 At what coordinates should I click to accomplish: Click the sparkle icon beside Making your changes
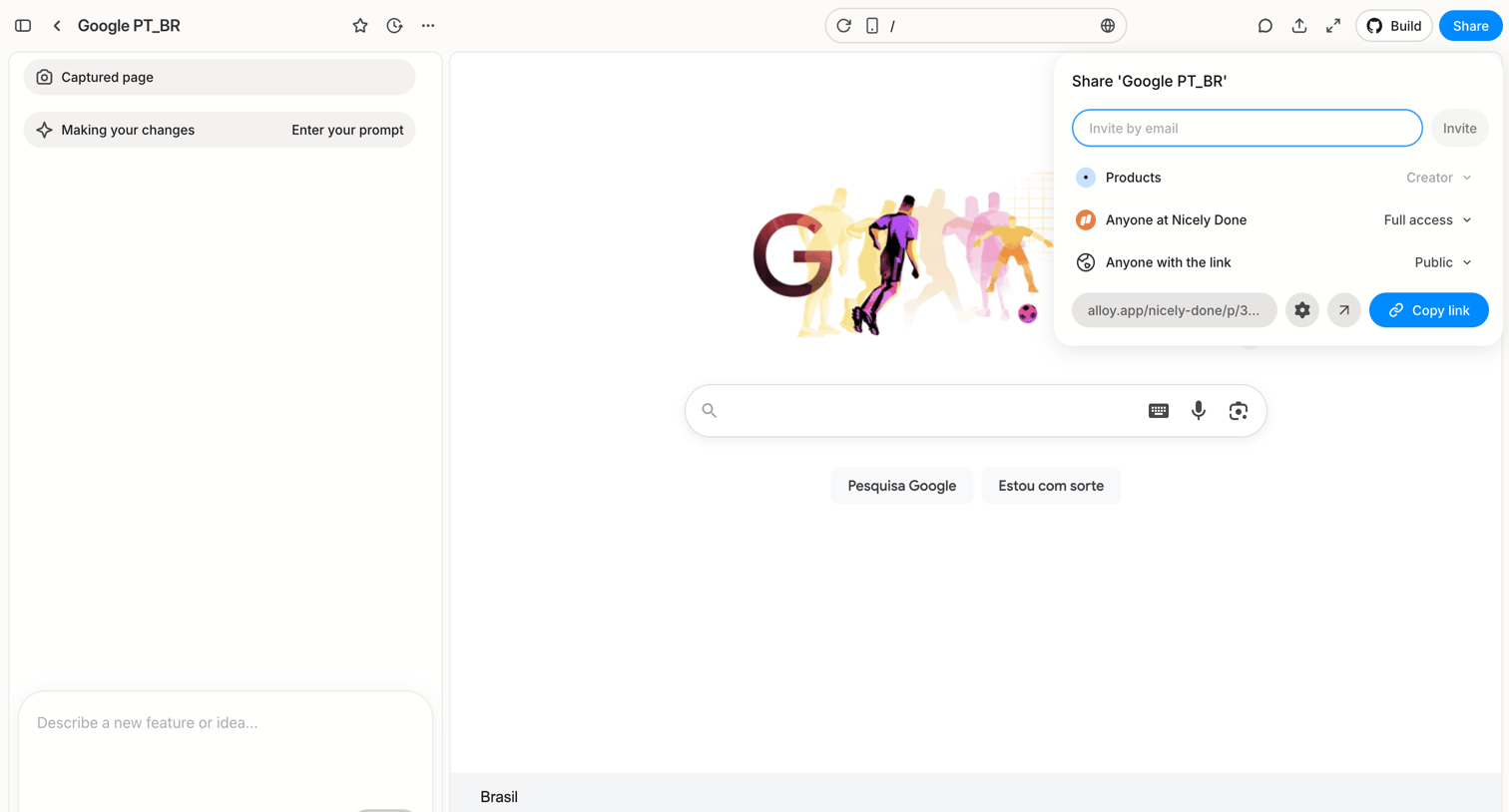click(x=44, y=130)
